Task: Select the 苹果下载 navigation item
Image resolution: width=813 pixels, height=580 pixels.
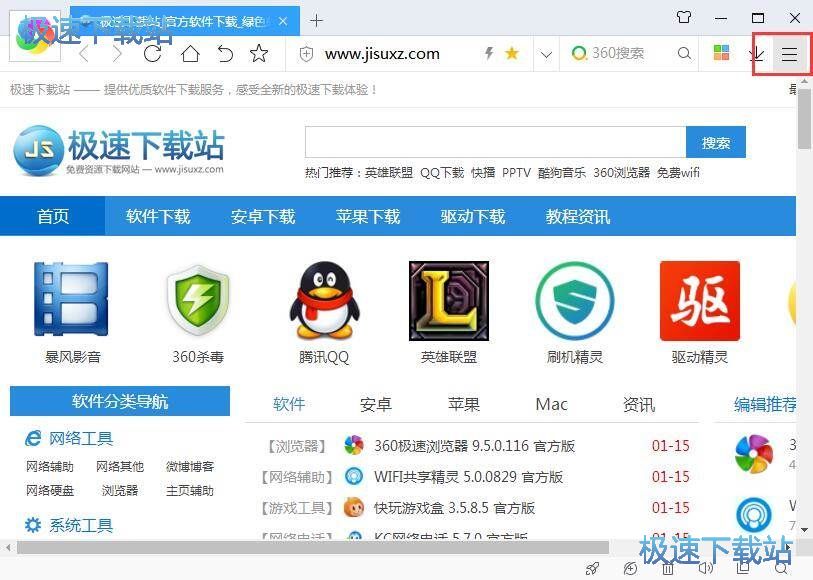Action: click(x=368, y=216)
